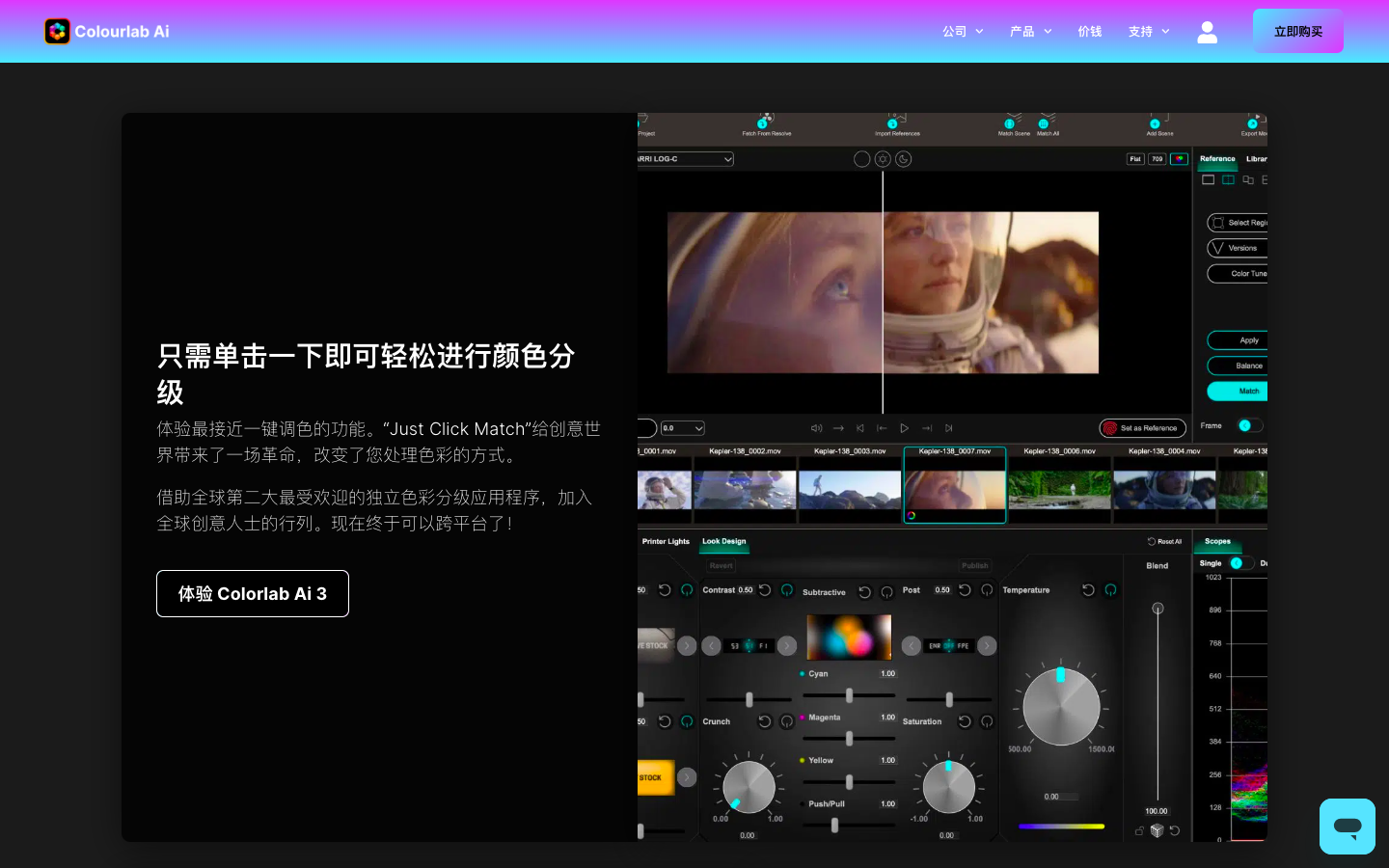Toggle the Frame switch
The width and height of the screenshot is (1389, 868).
click(x=1249, y=425)
